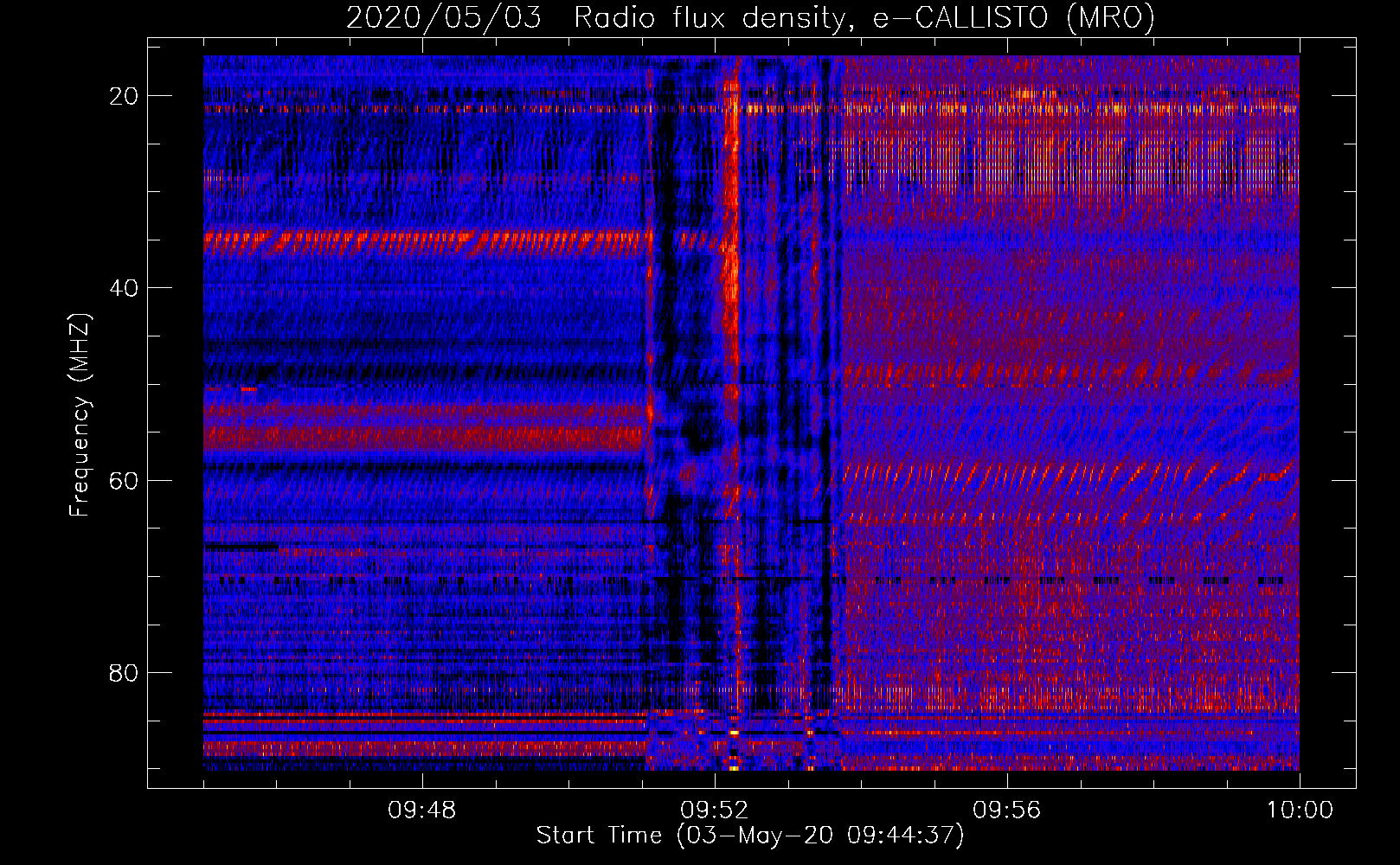
Task: Click the 'Start Time (03-May-20 09:44:37)' axis label
Action: click(x=750, y=836)
